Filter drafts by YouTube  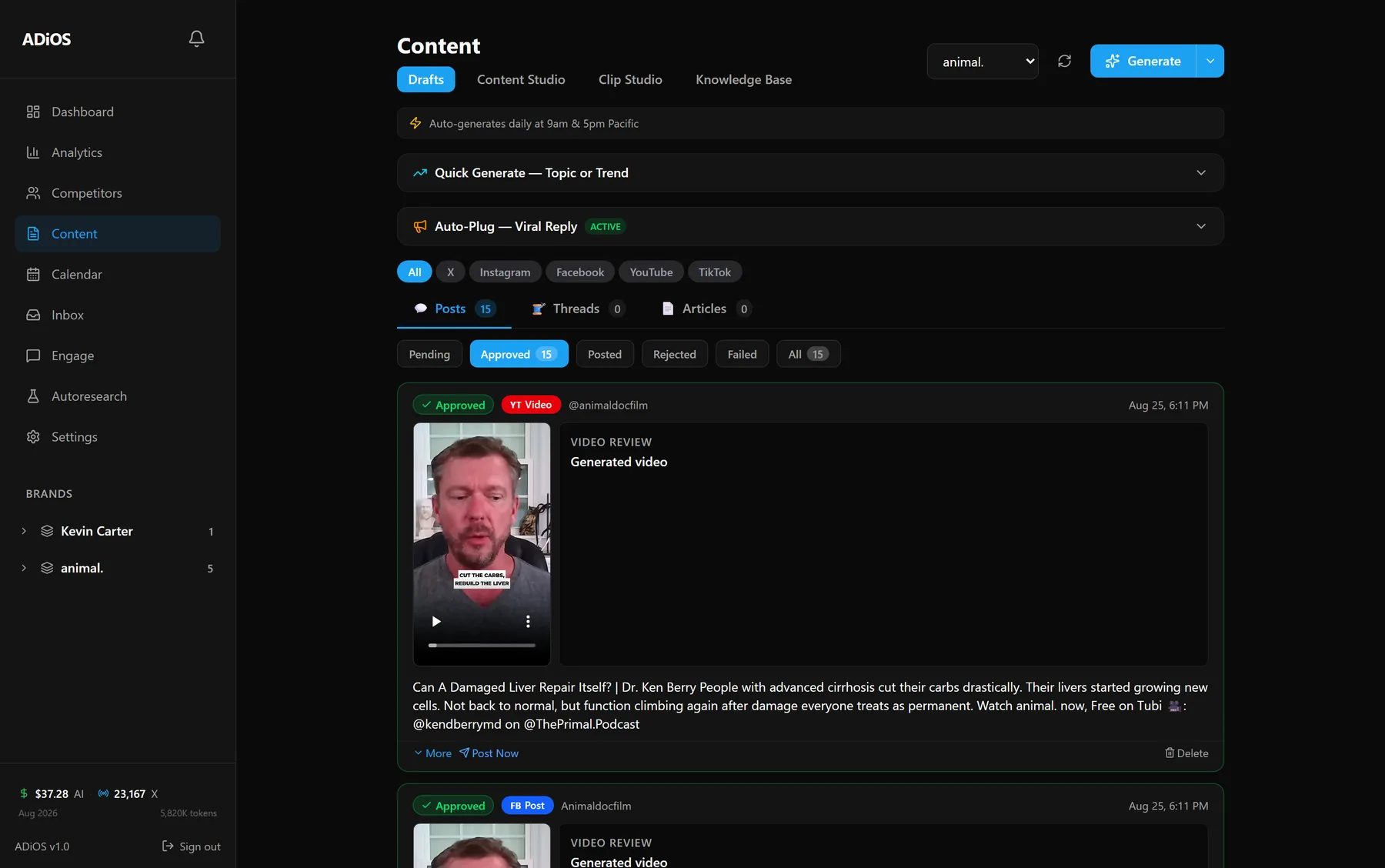click(x=651, y=272)
